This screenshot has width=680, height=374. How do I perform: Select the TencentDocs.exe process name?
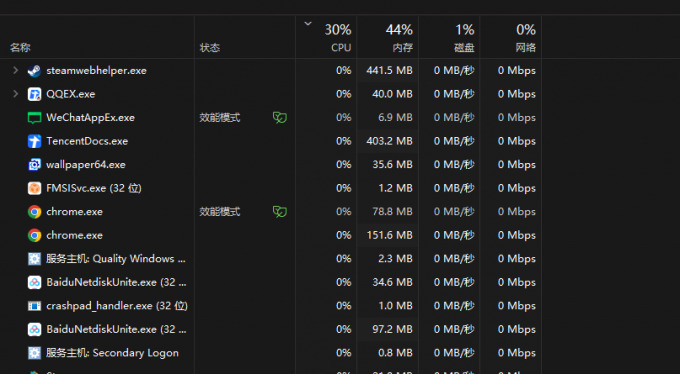tap(87, 141)
